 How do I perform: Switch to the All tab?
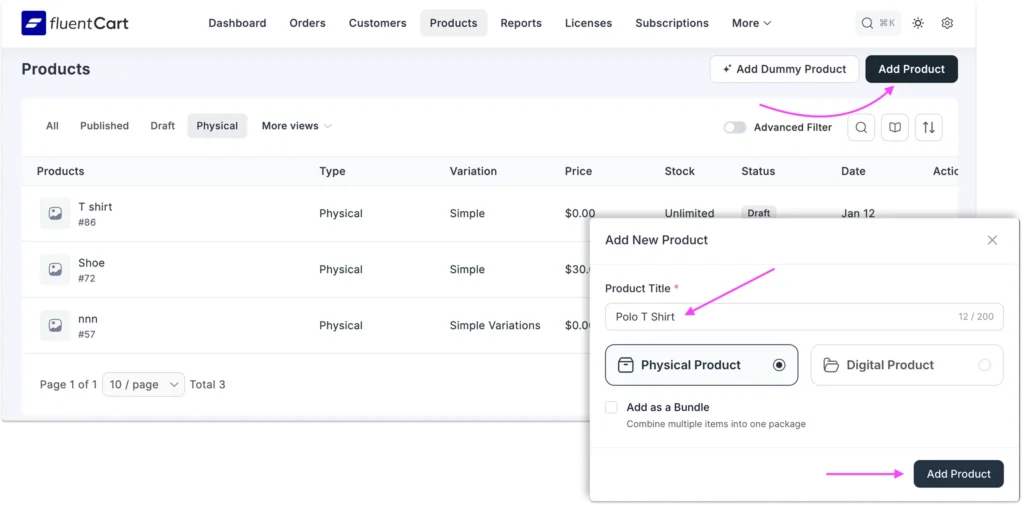click(52, 125)
